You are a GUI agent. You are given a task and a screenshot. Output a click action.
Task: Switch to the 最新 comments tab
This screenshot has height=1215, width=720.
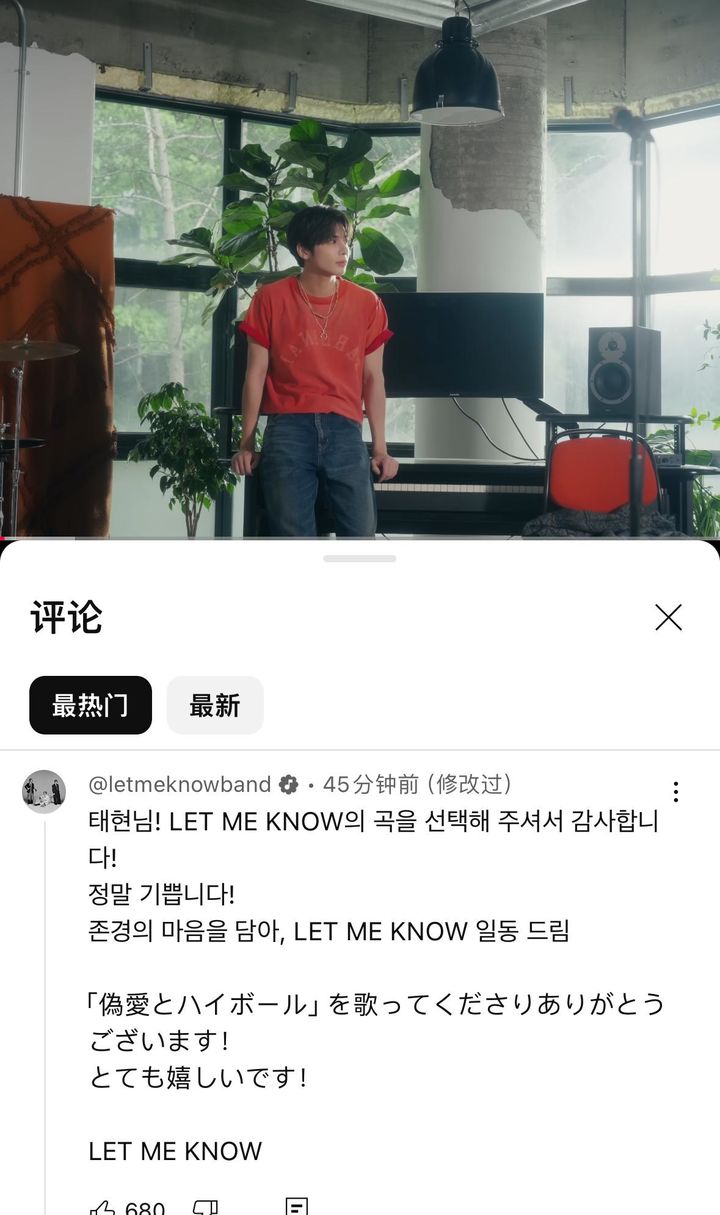click(215, 705)
